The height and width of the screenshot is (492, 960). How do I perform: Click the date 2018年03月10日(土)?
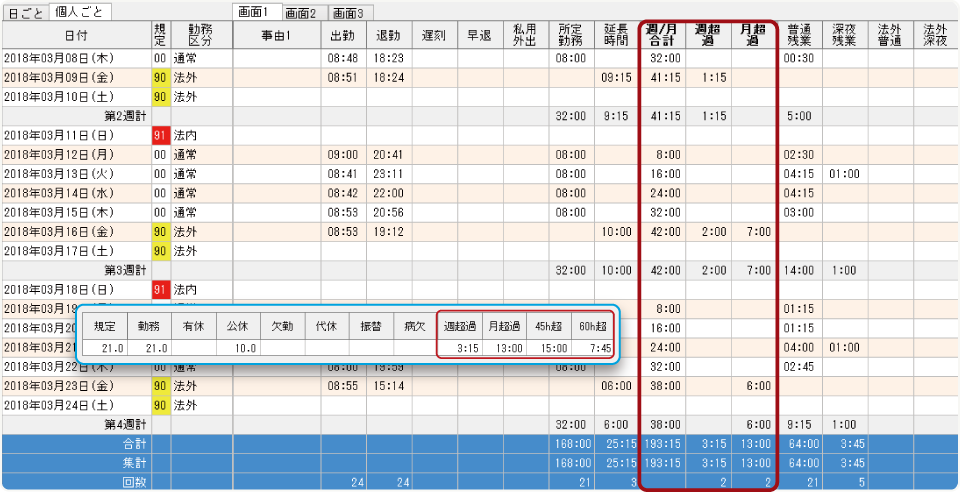58,97
